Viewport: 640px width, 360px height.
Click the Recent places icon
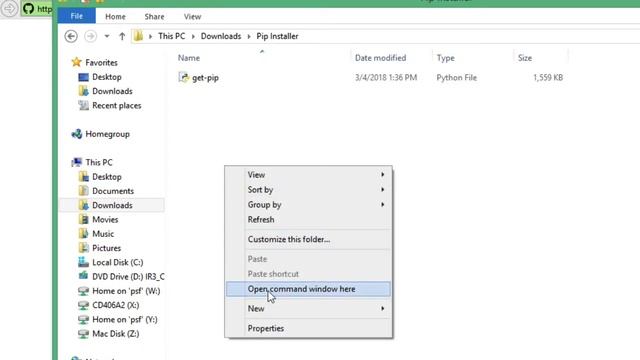tap(83, 105)
